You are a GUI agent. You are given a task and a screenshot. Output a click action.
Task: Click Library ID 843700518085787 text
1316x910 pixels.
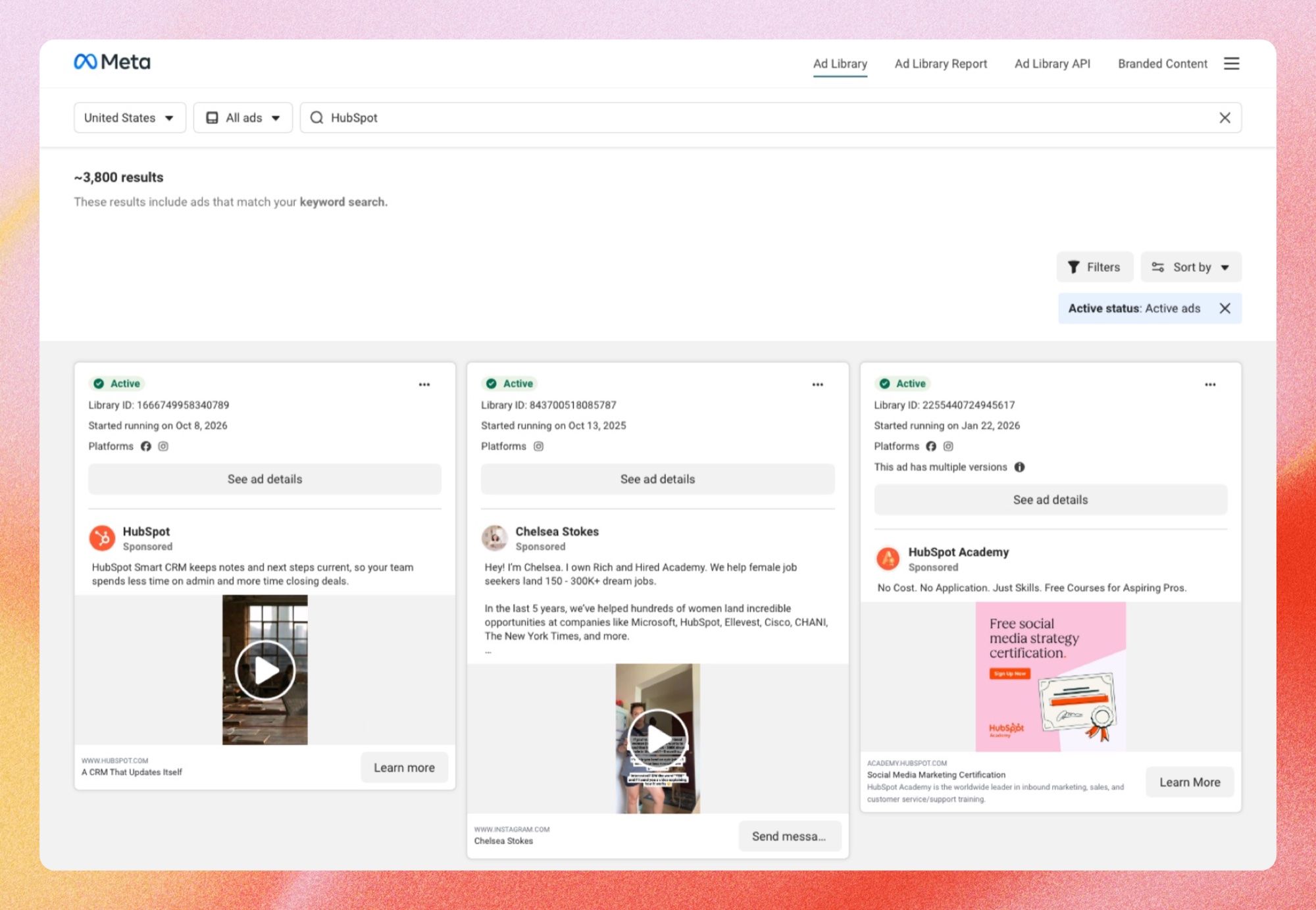pyautogui.click(x=548, y=405)
